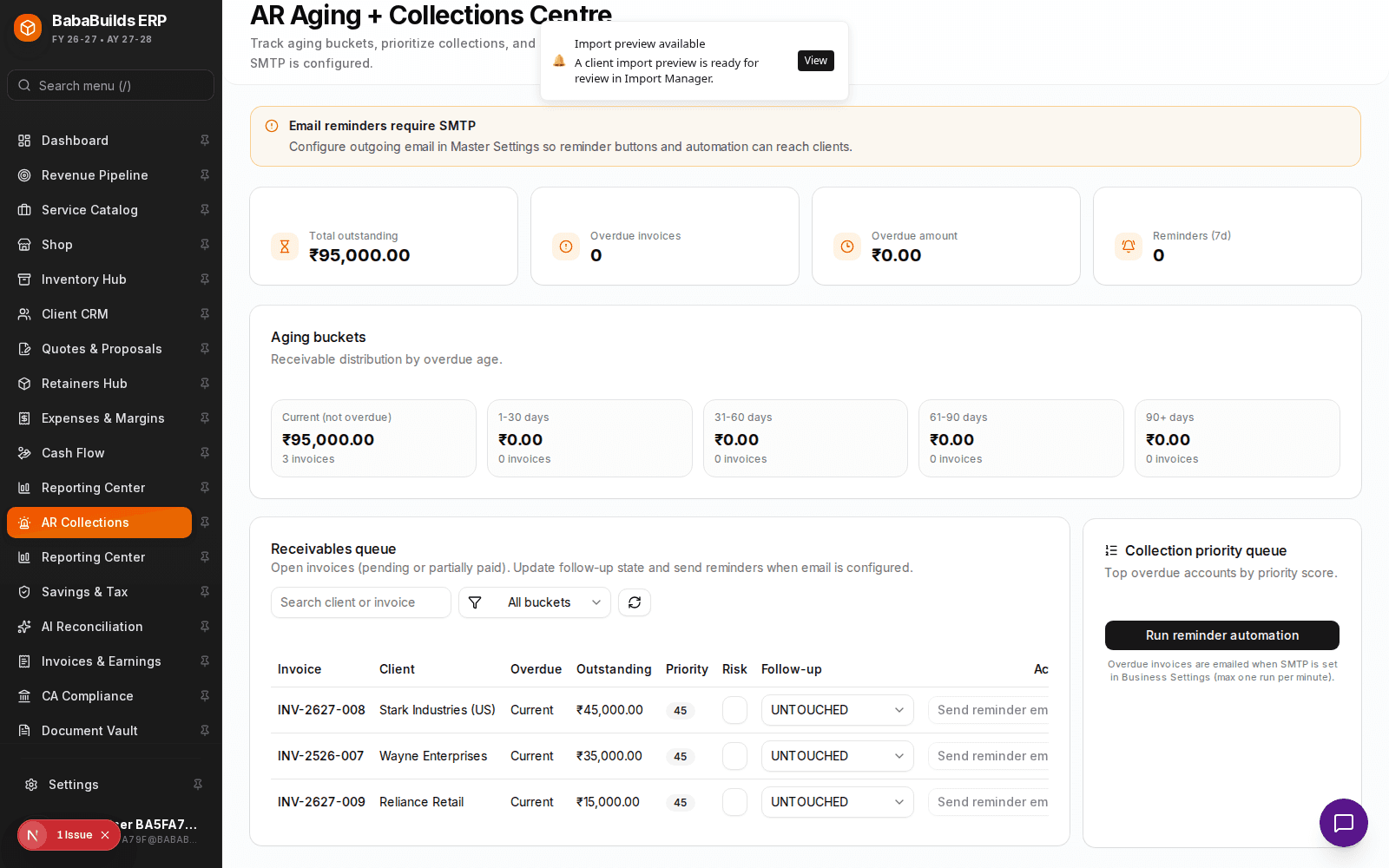Click the magnifier icon in menu search
Image resolution: width=1389 pixels, height=868 pixels.
(x=24, y=85)
